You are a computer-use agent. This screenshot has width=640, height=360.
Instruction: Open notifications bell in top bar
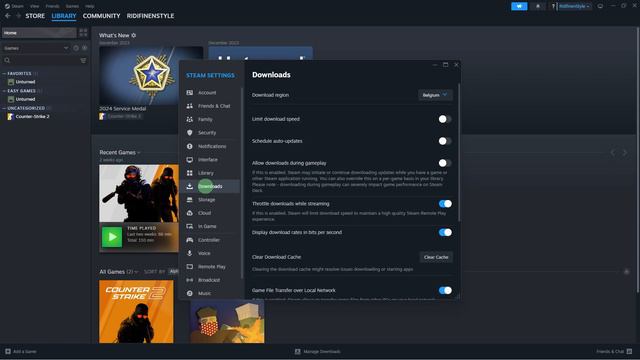coord(538,6)
